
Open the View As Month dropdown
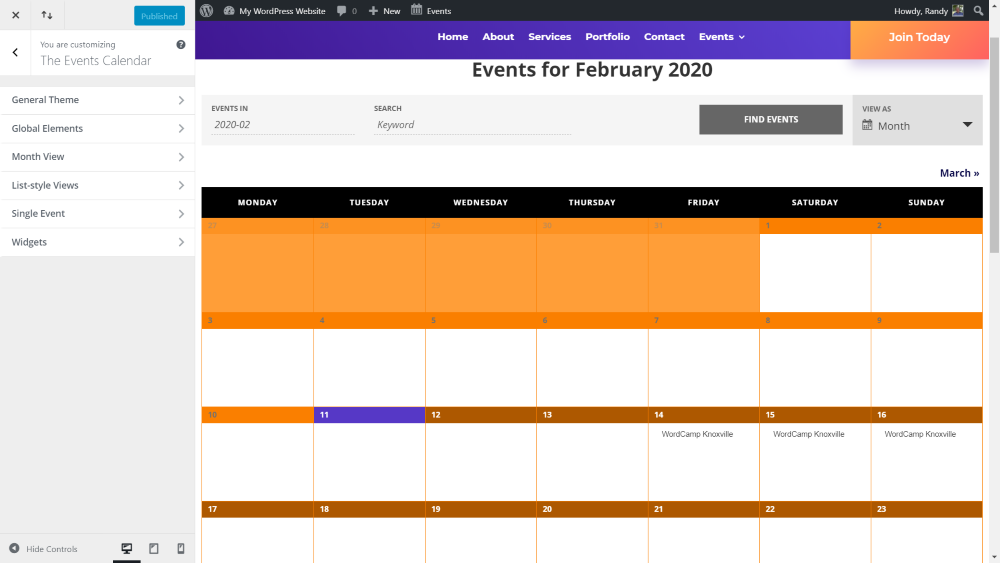[917, 126]
